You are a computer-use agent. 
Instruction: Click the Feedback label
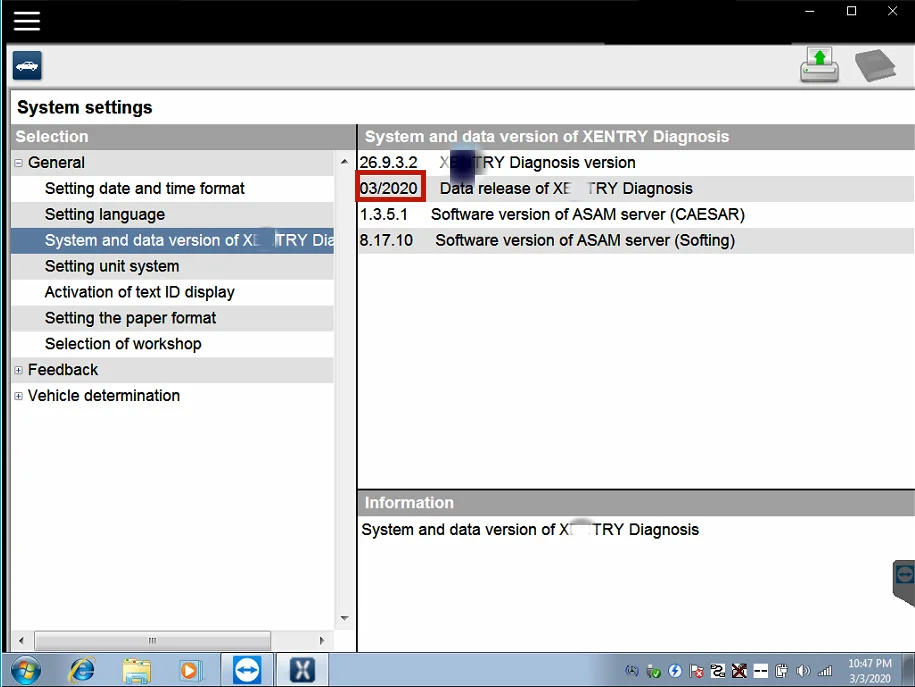point(63,370)
